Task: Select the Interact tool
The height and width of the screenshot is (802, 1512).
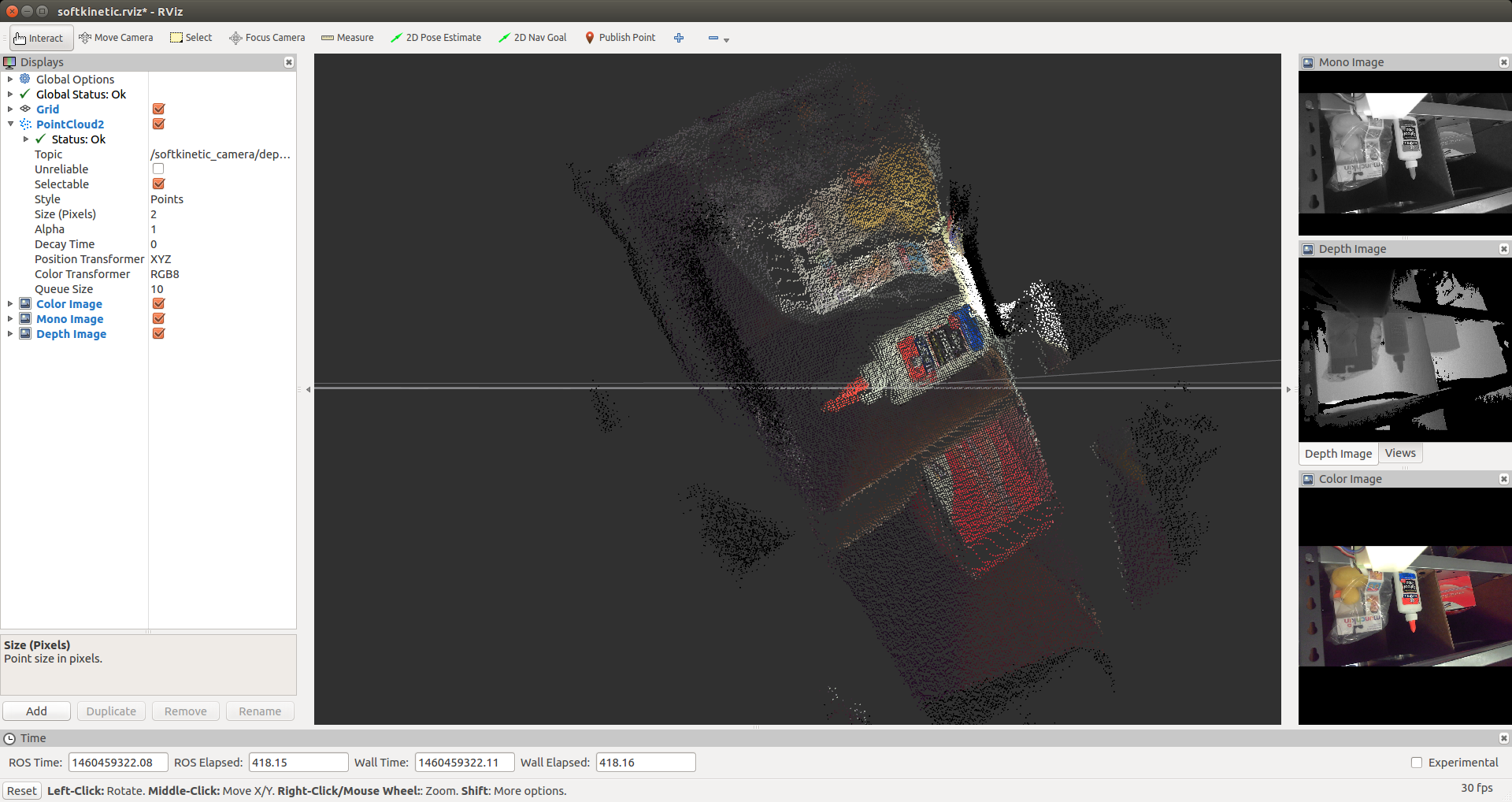Action: tap(41, 38)
